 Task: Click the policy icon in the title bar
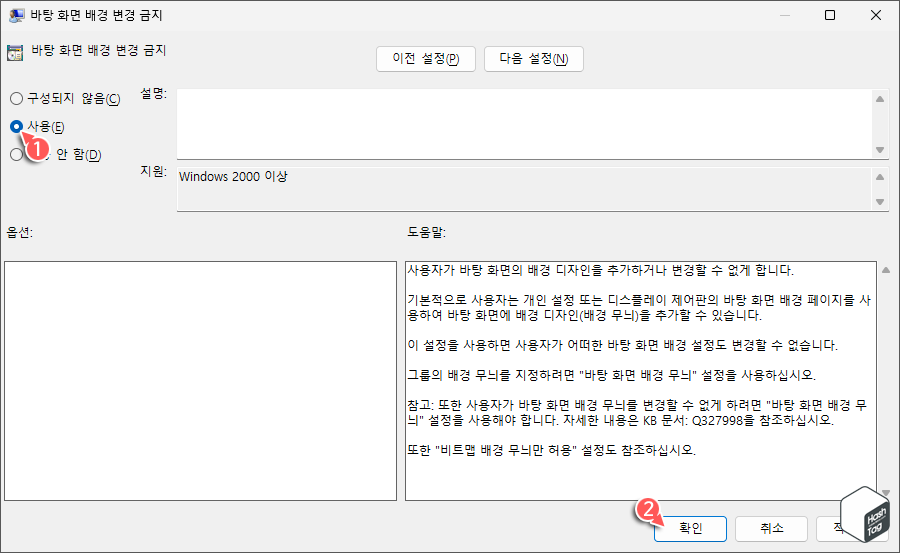click(16, 15)
